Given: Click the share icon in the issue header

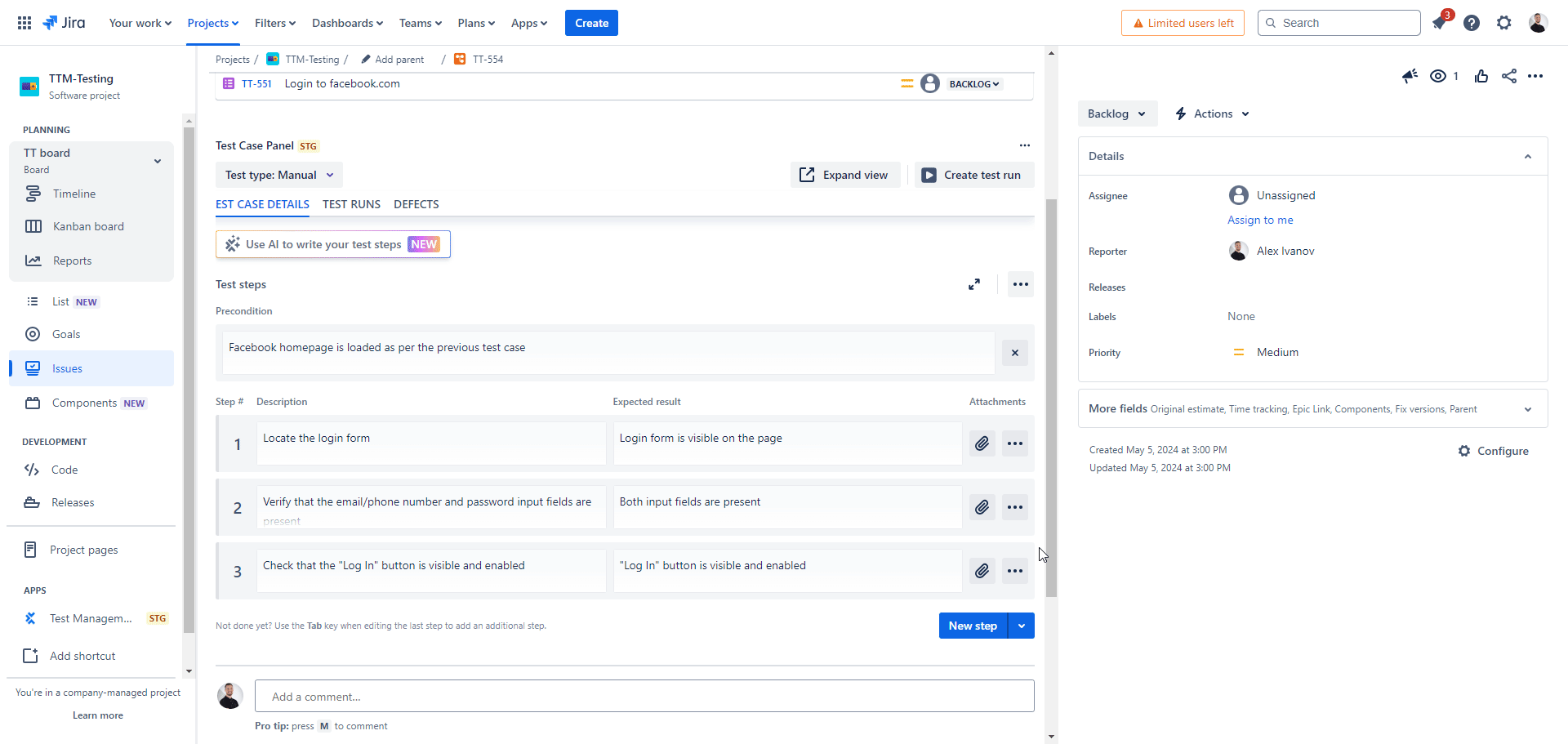Looking at the screenshot, I should point(1509,76).
